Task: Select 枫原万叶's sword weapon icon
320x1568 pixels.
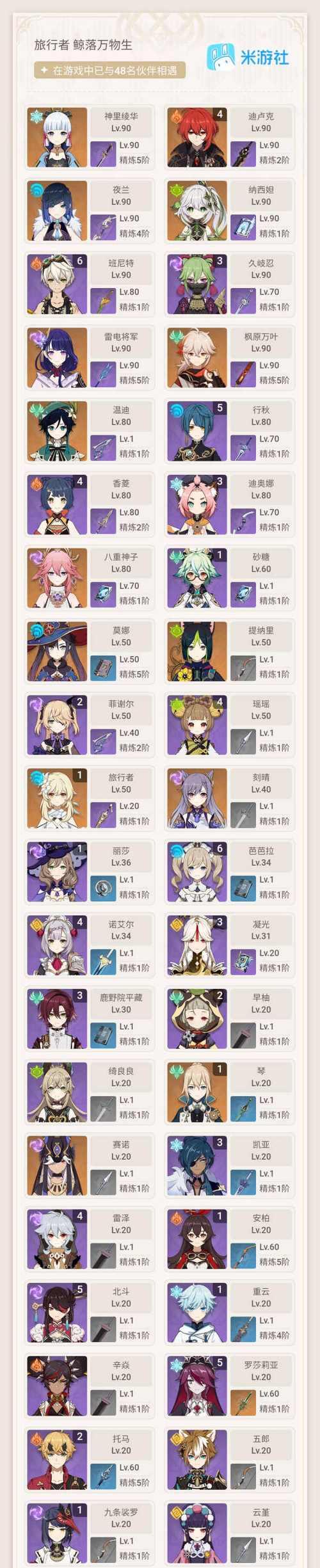Action: [243, 374]
